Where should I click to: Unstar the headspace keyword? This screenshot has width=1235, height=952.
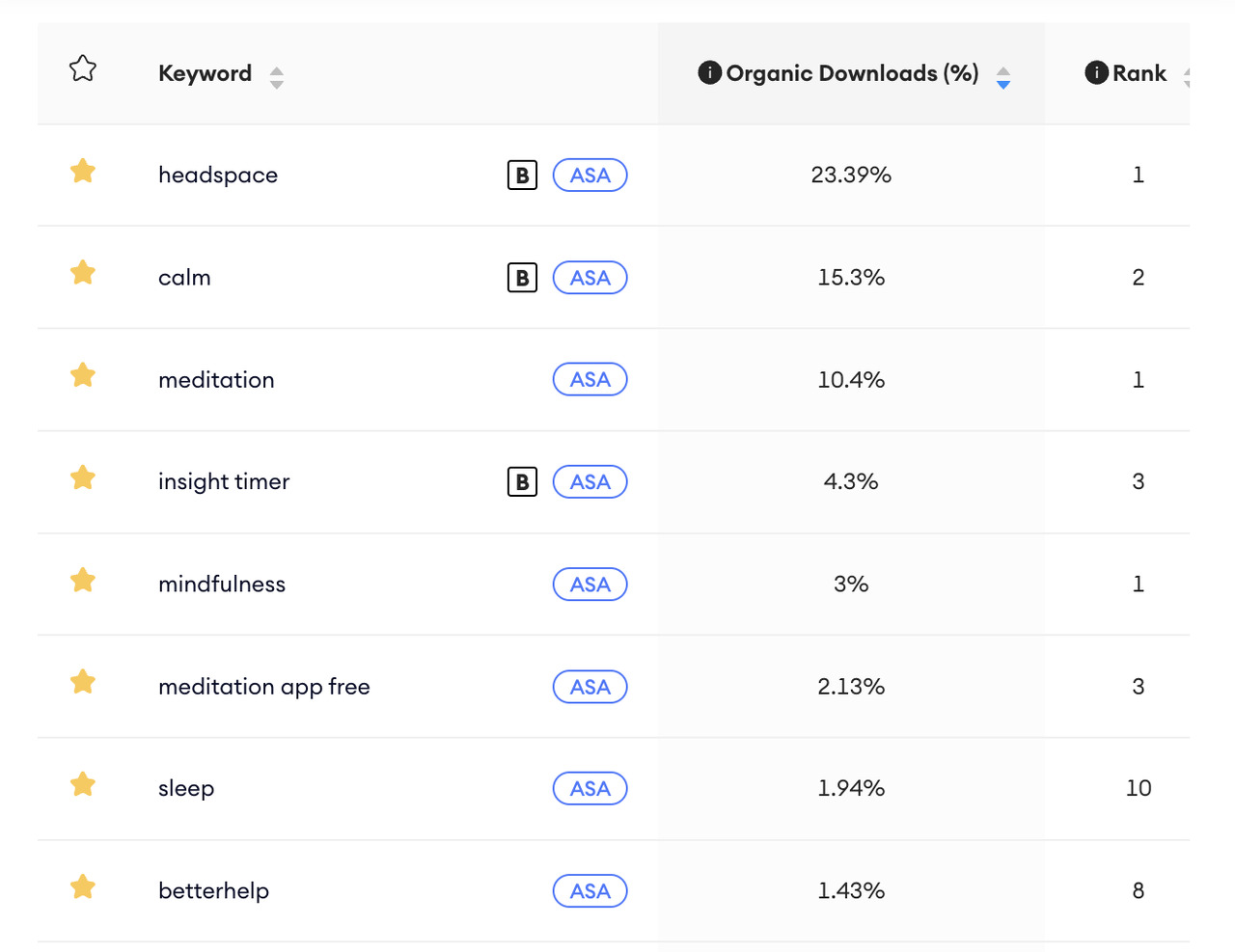[x=83, y=171]
